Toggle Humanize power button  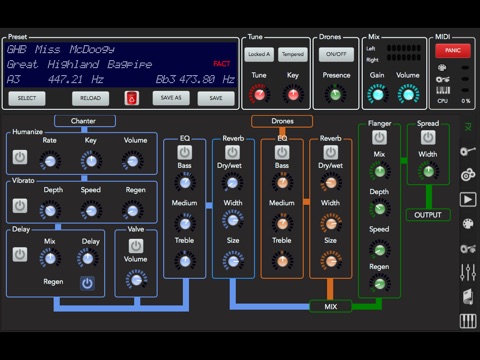tap(20, 157)
